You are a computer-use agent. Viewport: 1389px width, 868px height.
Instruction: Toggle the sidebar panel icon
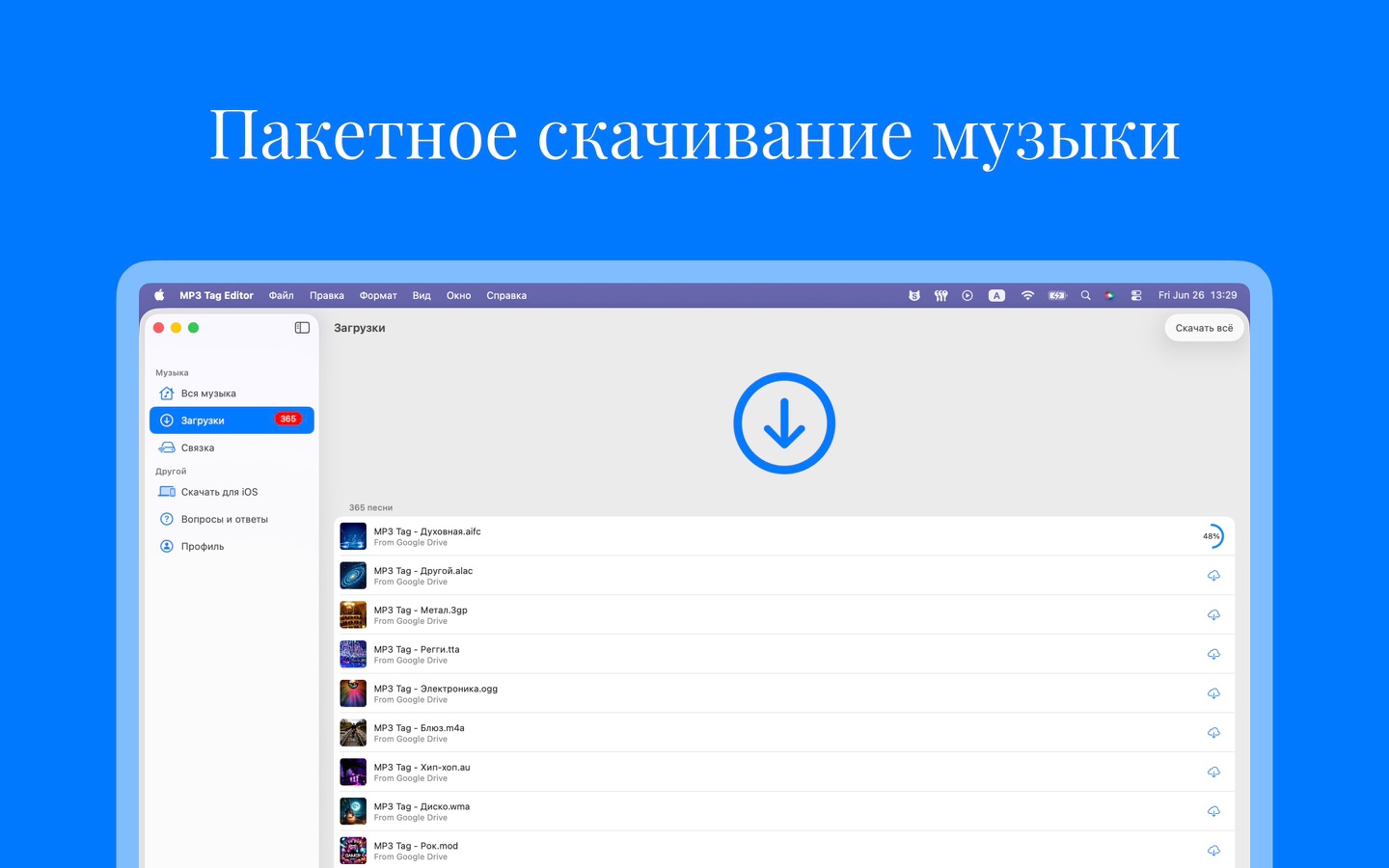pos(302,328)
